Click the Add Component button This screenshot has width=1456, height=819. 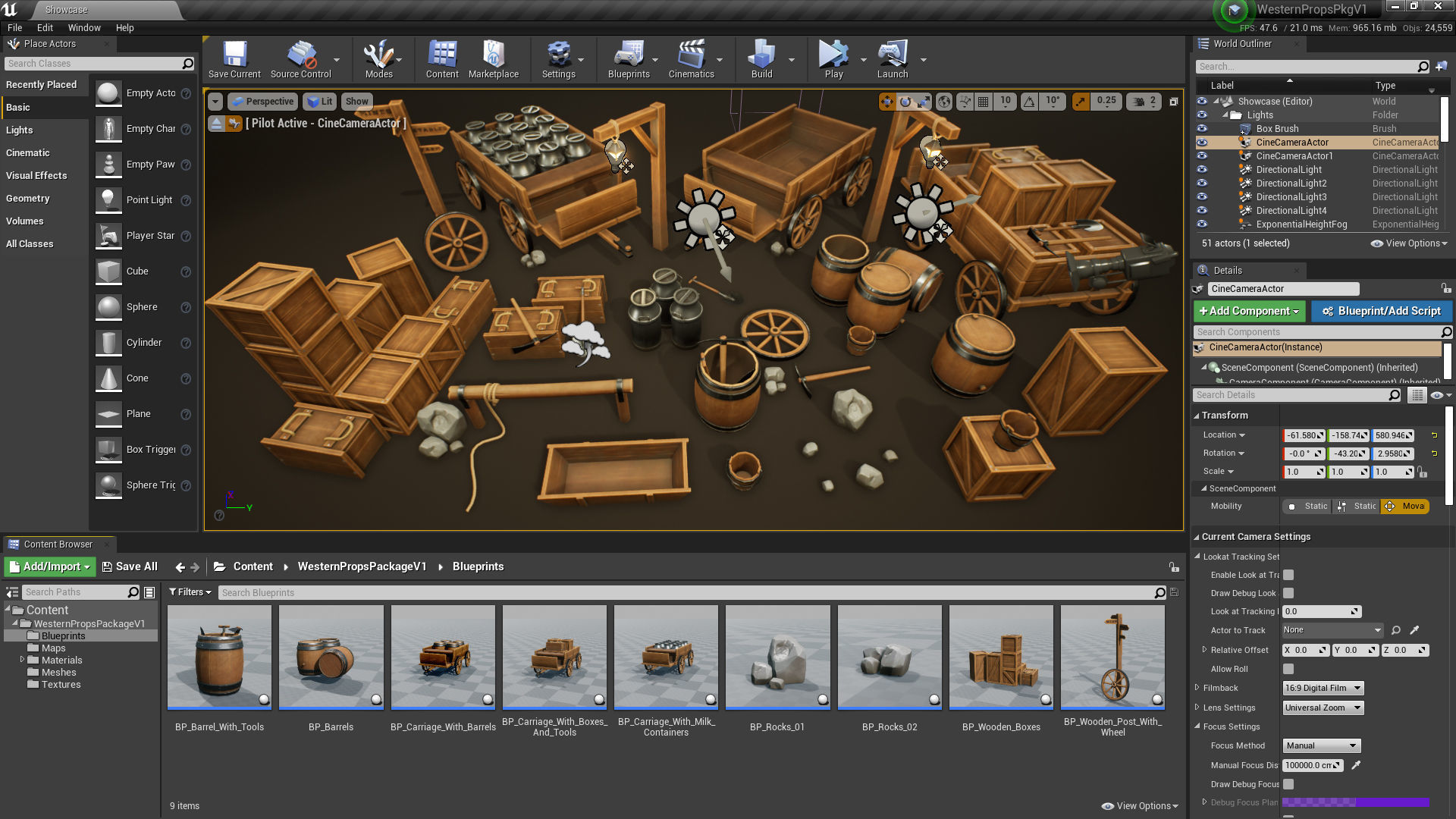[1249, 311]
